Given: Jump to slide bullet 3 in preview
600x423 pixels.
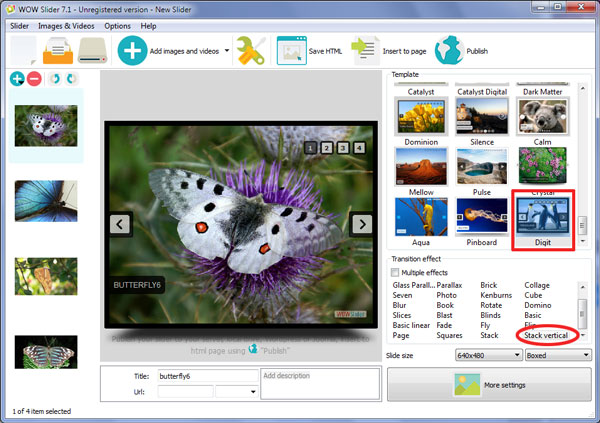Looking at the screenshot, I should [x=343, y=148].
